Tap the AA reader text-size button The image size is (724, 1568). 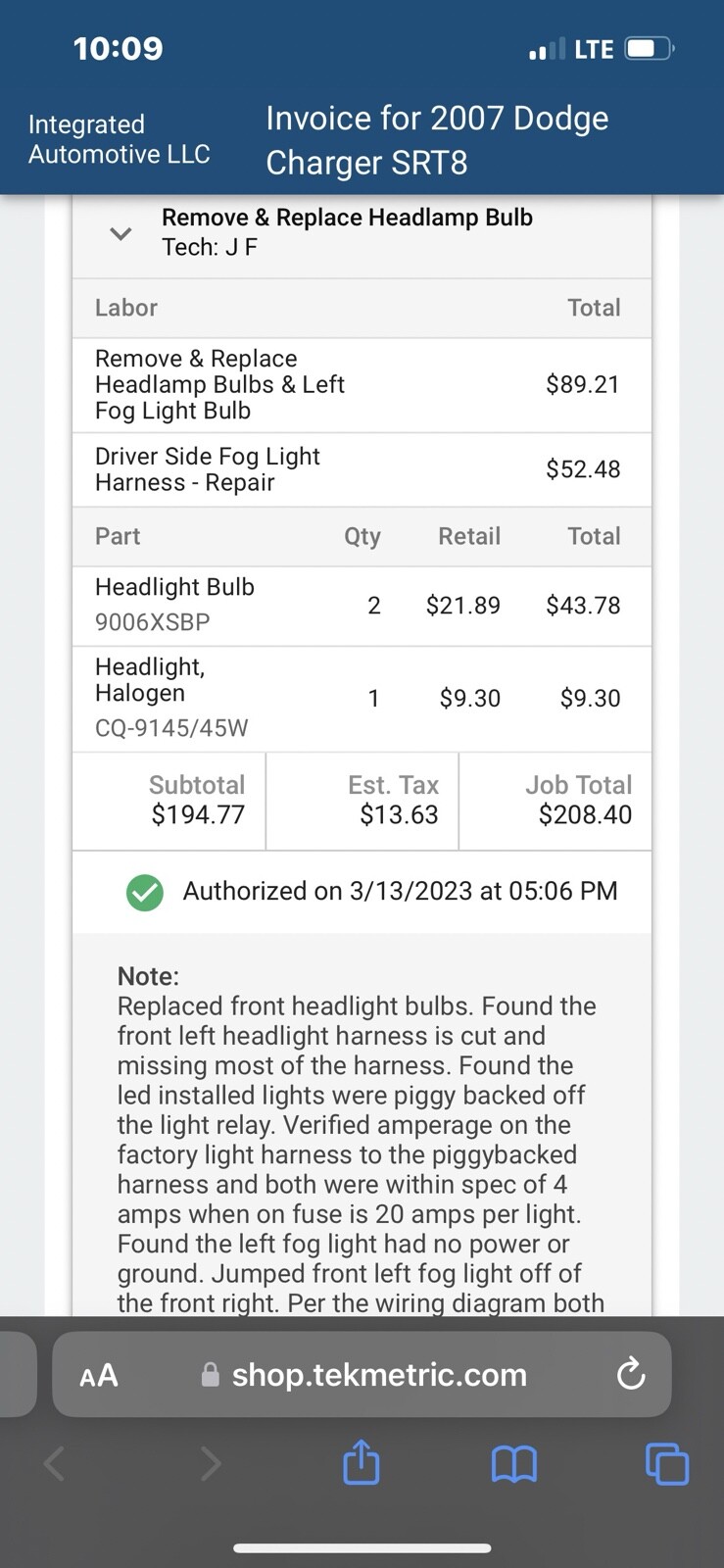[x=99, y=1375]
